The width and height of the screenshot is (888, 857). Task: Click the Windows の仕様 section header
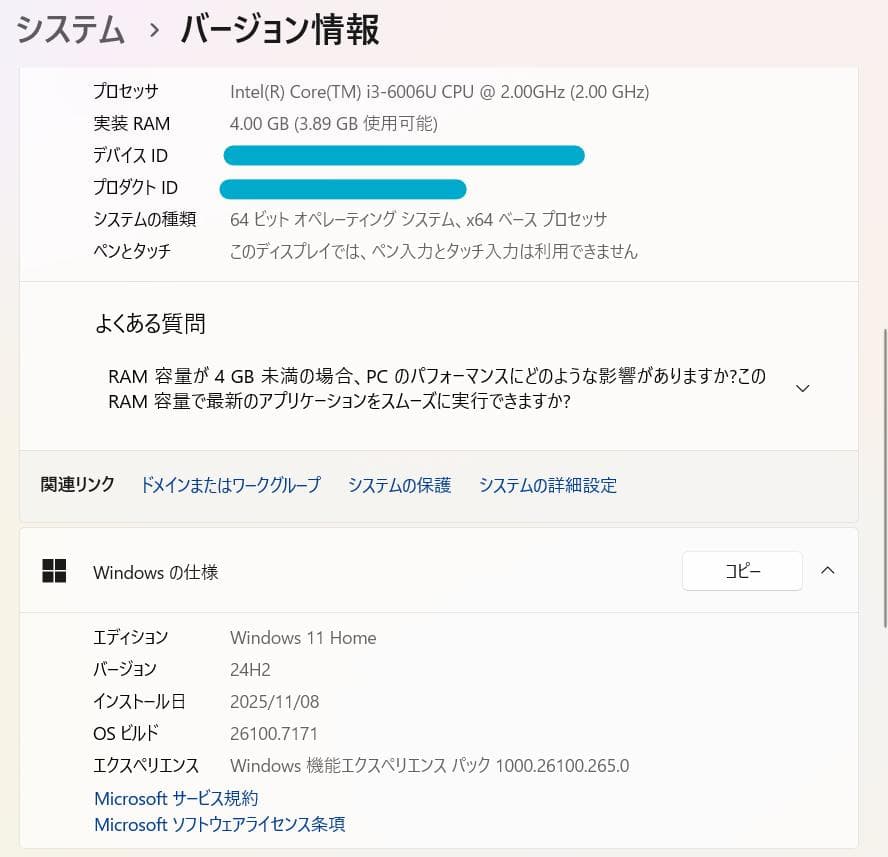(155, 572)
